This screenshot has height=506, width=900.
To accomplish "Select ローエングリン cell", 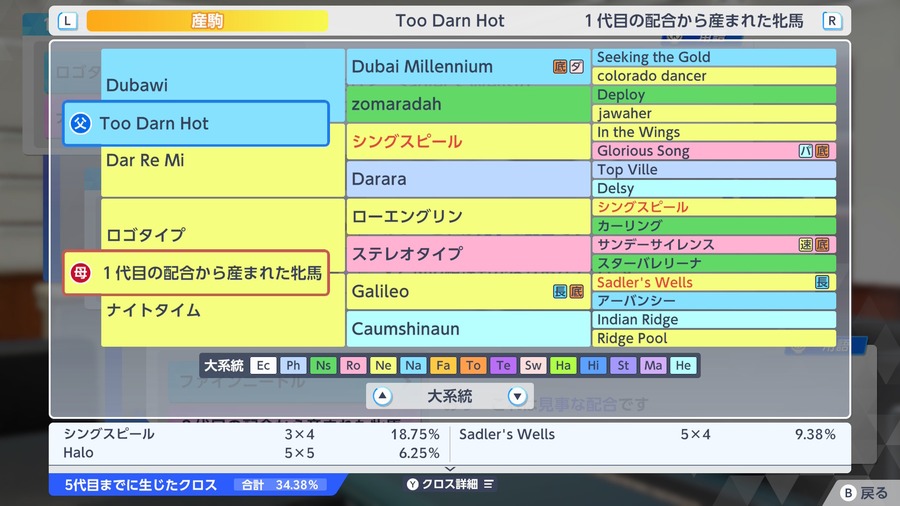I will tap(468, 216).
